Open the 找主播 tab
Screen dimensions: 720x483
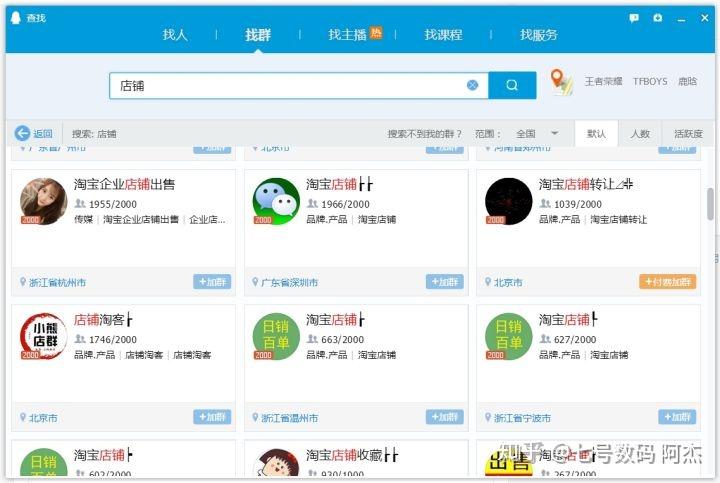click(x=347, y=34)
